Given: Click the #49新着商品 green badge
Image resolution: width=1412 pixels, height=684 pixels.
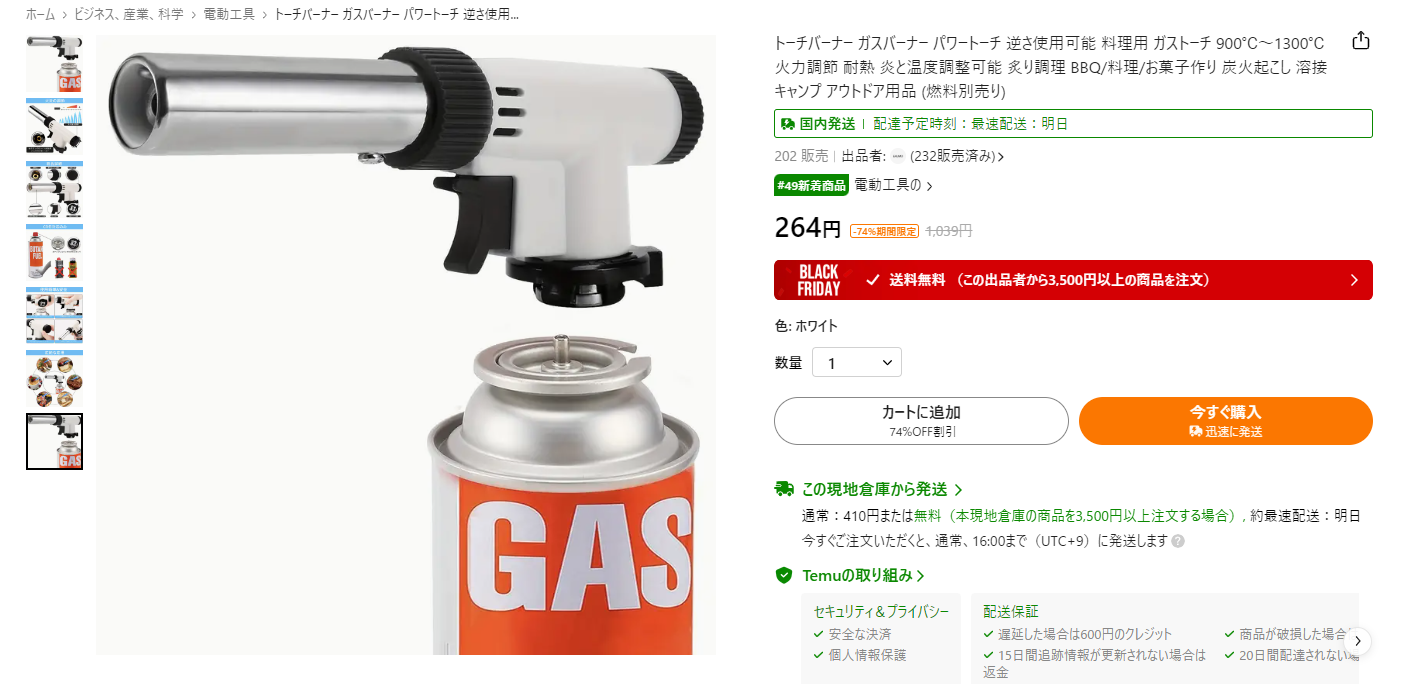Looking at the screenshot, I should coord(811,186).
